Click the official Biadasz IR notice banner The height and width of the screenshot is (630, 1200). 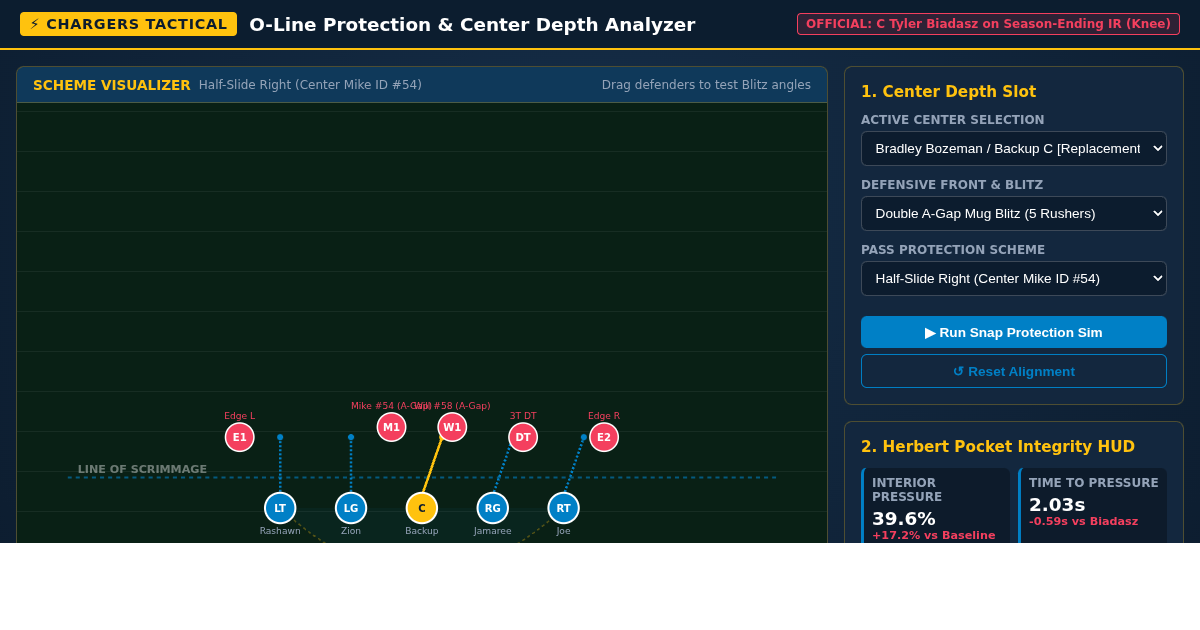(988, 24)
